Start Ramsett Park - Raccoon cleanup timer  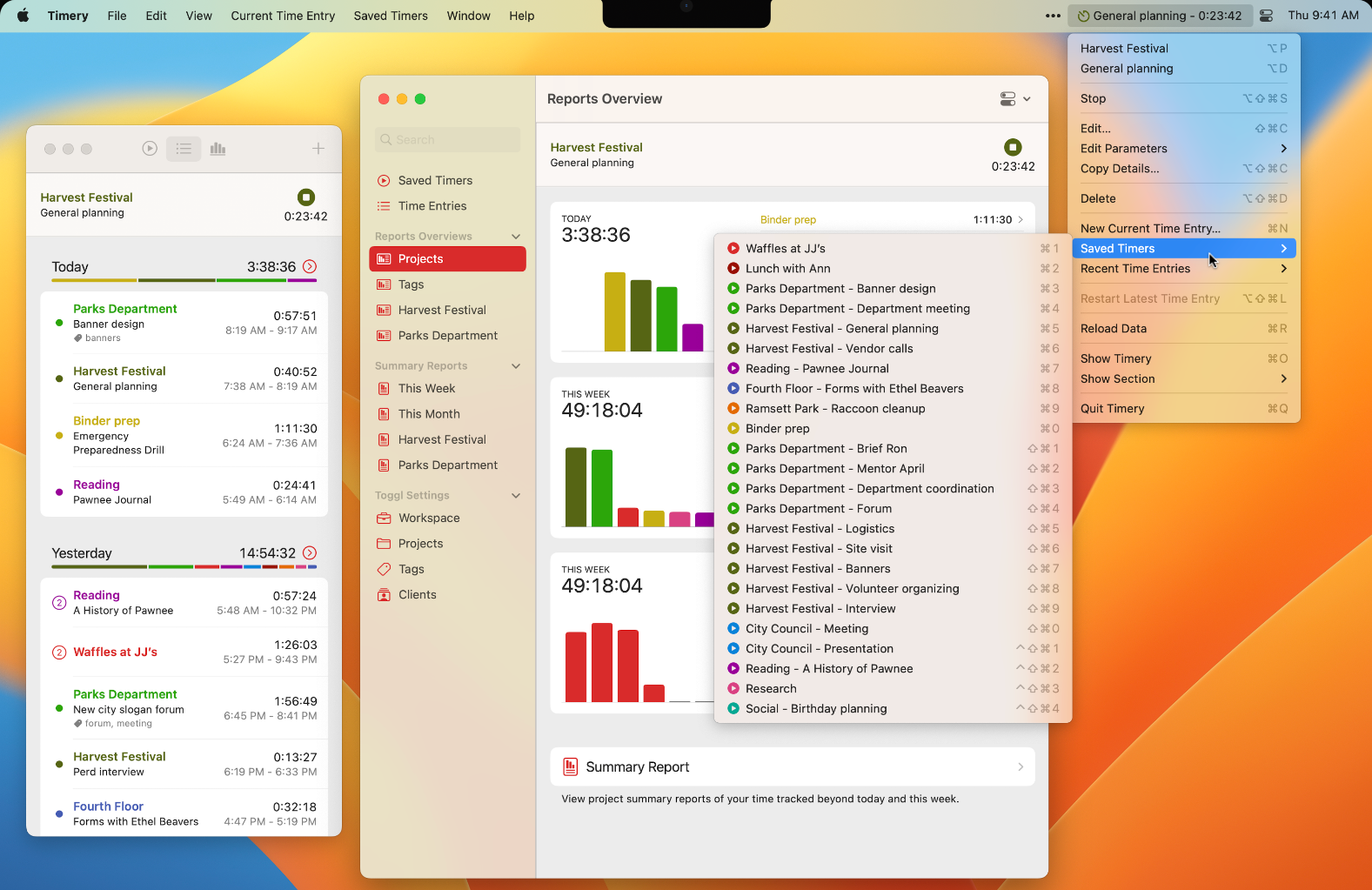(893, 408)
